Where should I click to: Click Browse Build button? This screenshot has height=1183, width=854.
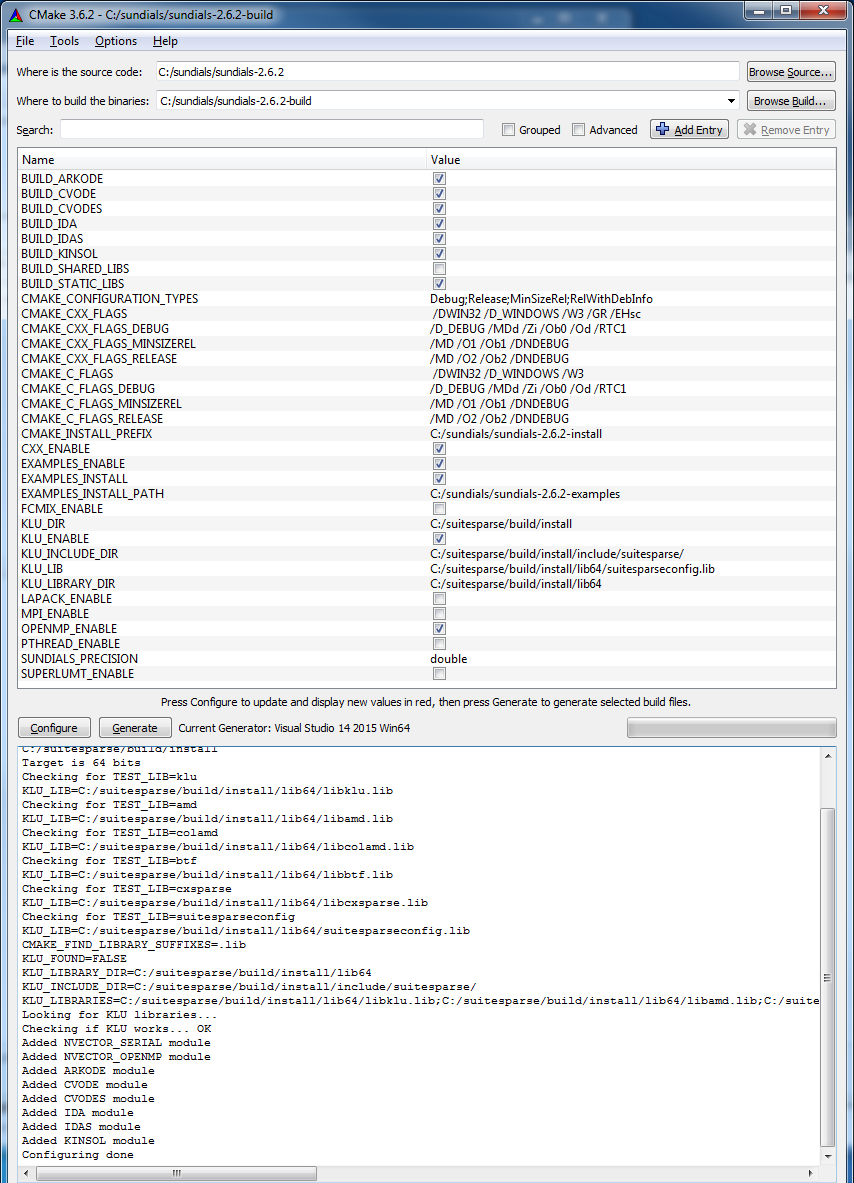tap(791, 100)
